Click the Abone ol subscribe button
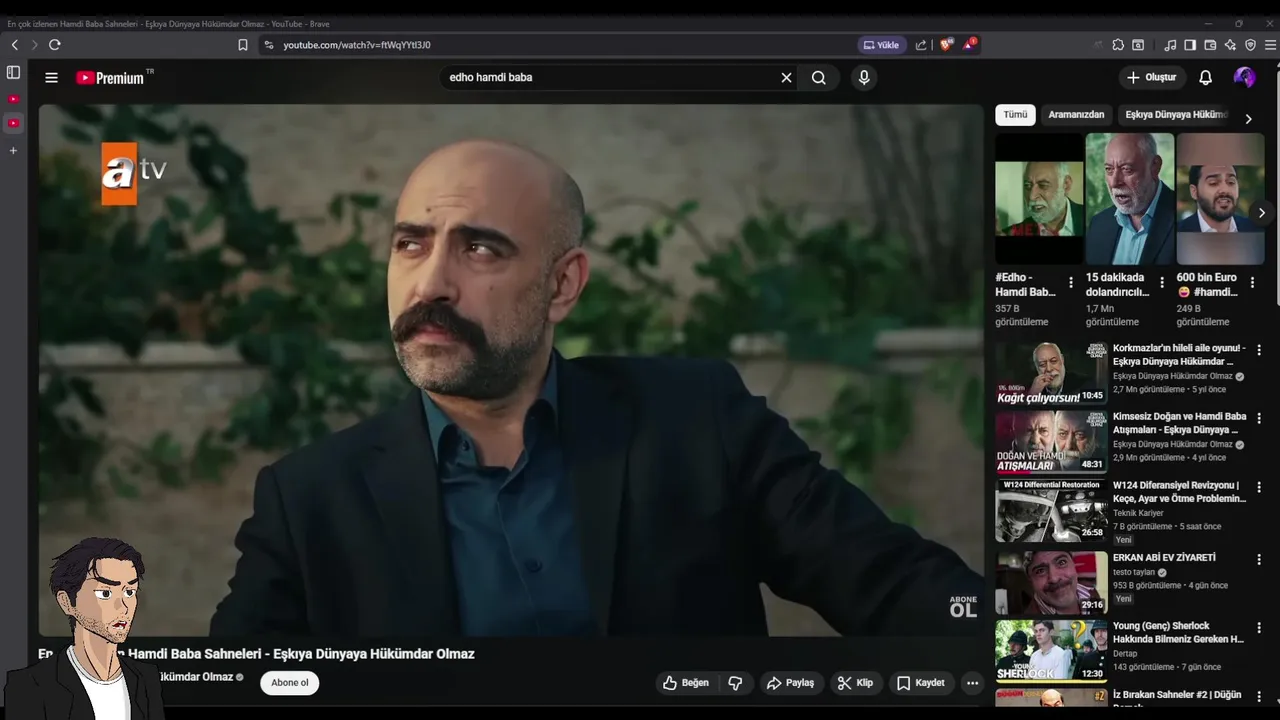 coord(290,683)
